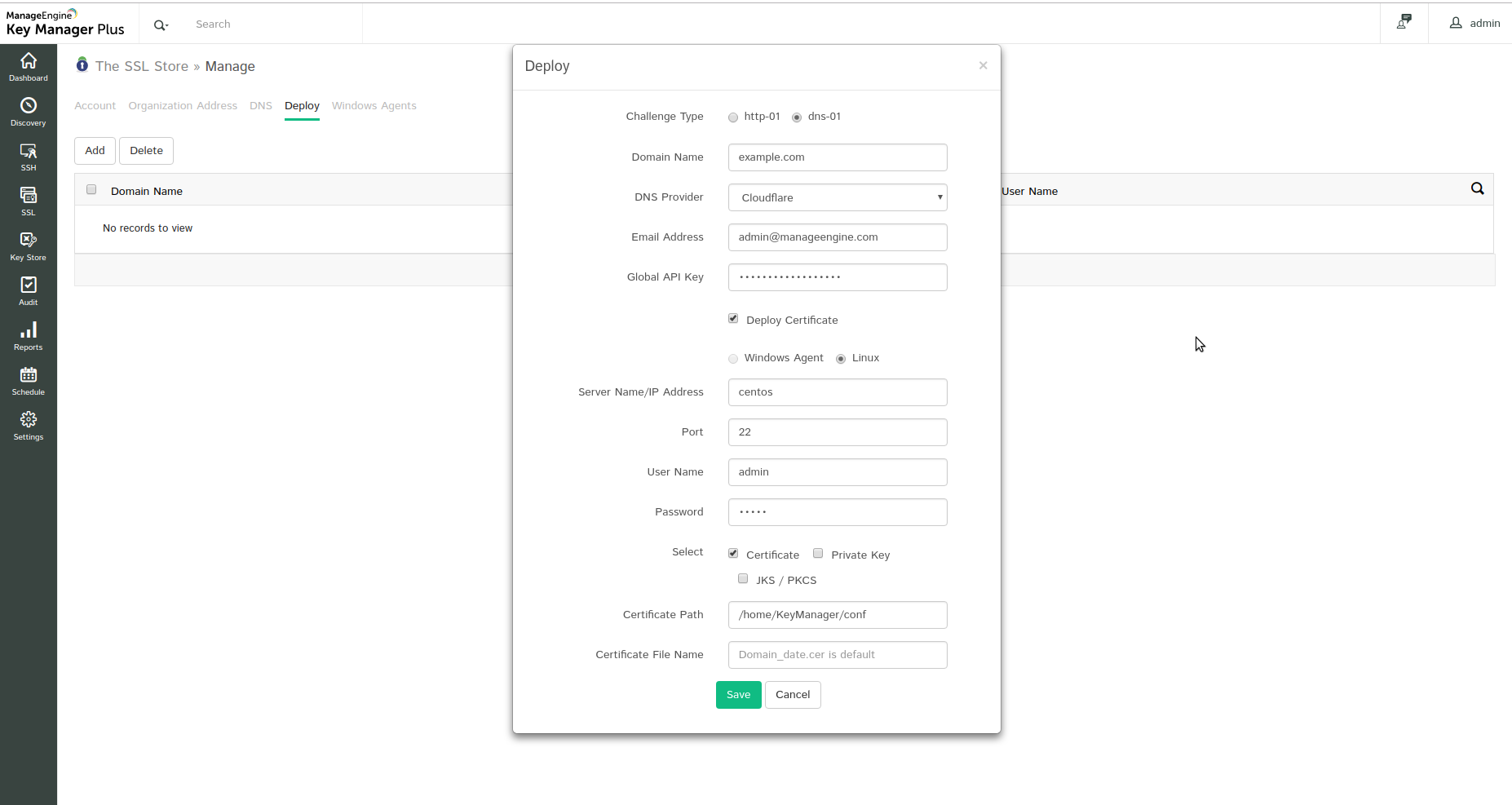The height and width of the screenshot is (805, 1512).
Task: Open the Key Store sidebar icon
Action: pyautogui.click(x=29, y=246)
